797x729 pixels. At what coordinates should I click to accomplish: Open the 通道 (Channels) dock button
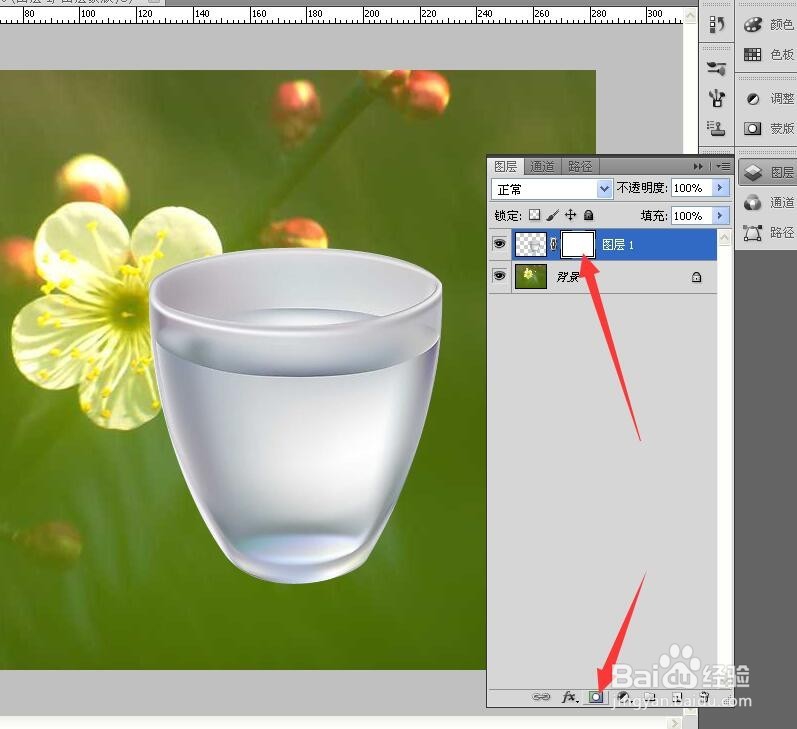coord(768,203)
